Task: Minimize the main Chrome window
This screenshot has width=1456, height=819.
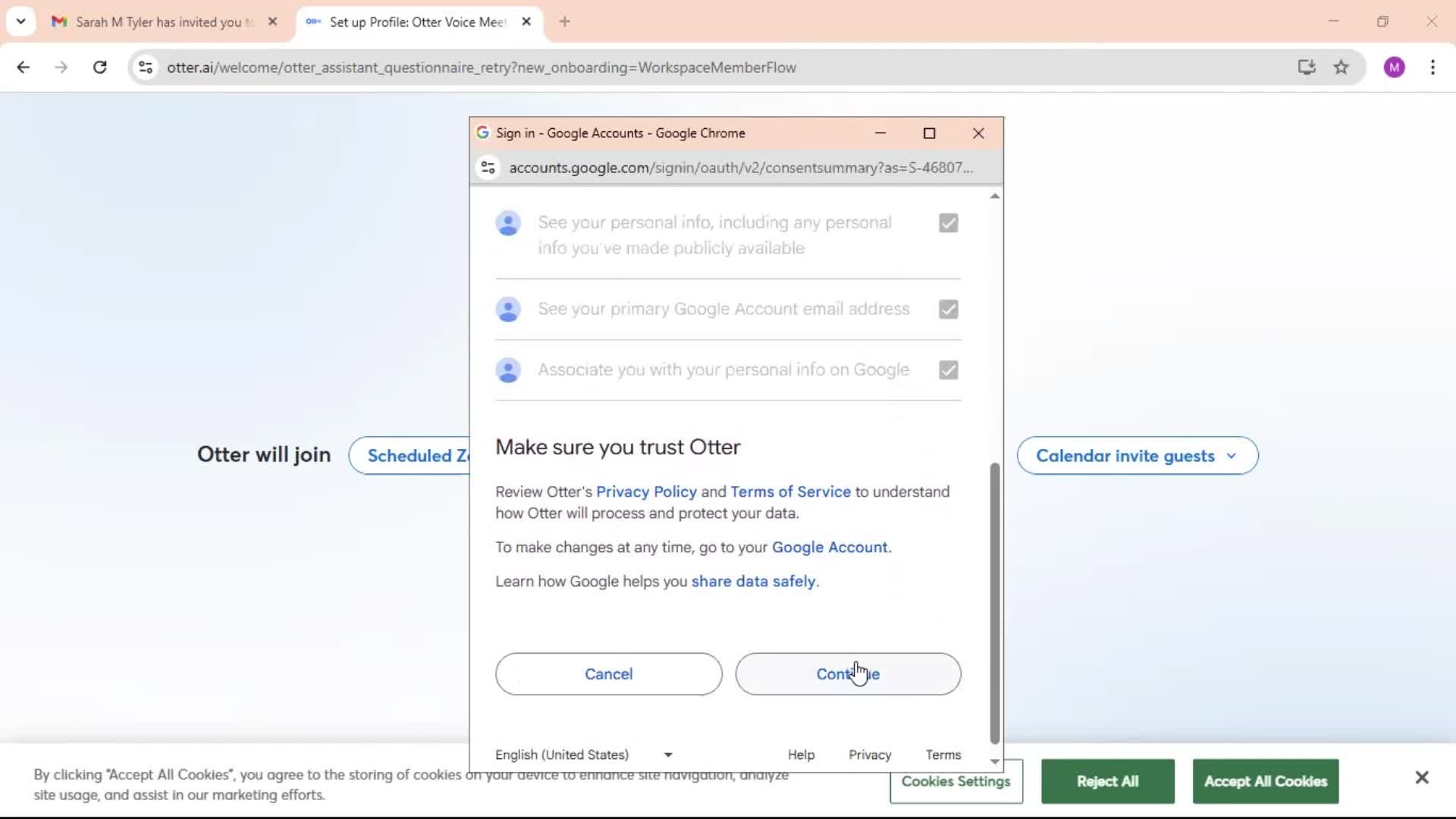Action: (1334, 21)
